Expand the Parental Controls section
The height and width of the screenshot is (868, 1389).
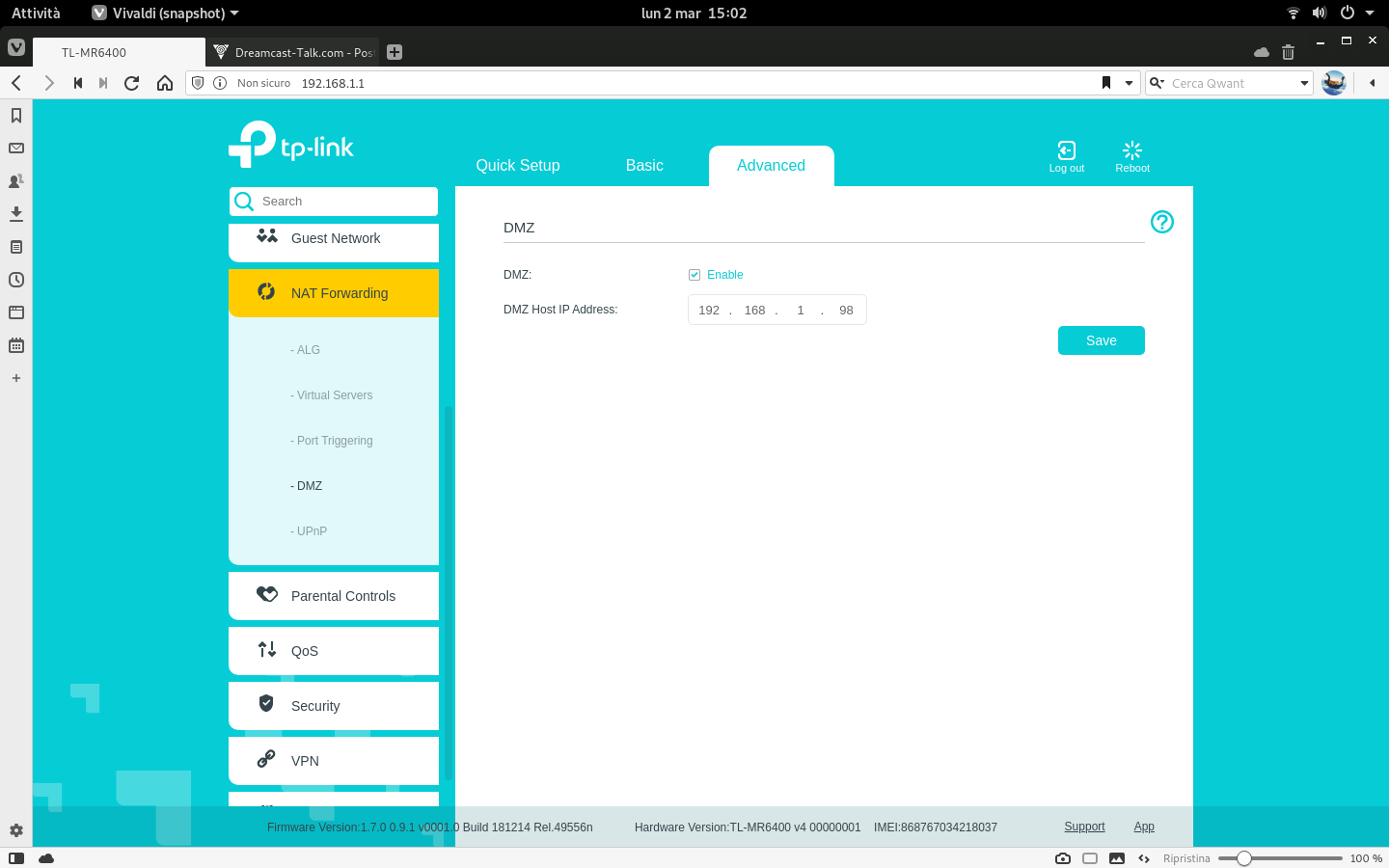pos(334,596)
